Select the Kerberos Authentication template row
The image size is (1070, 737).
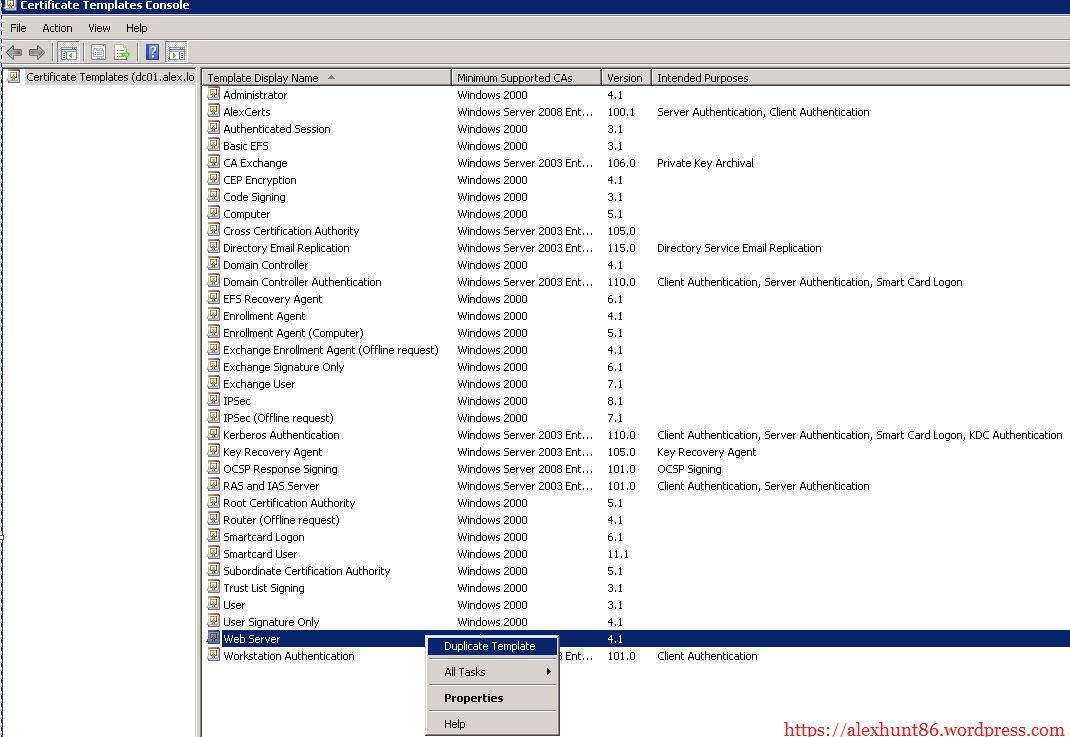coord(281,435)
